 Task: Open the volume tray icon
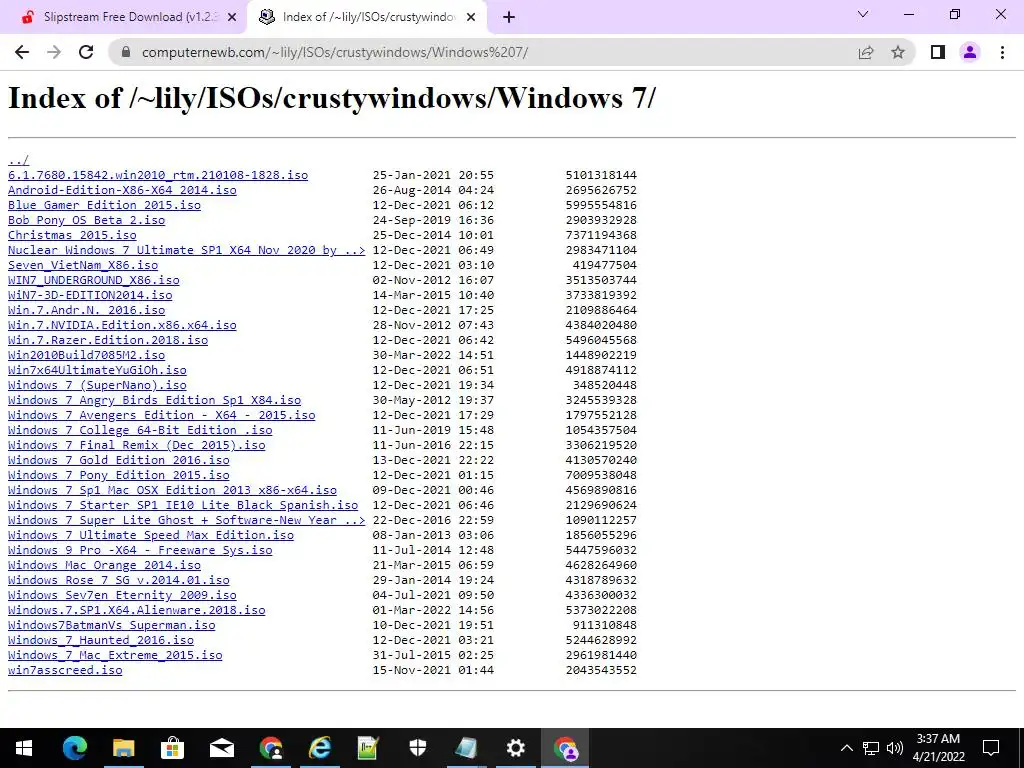(895, 748)
